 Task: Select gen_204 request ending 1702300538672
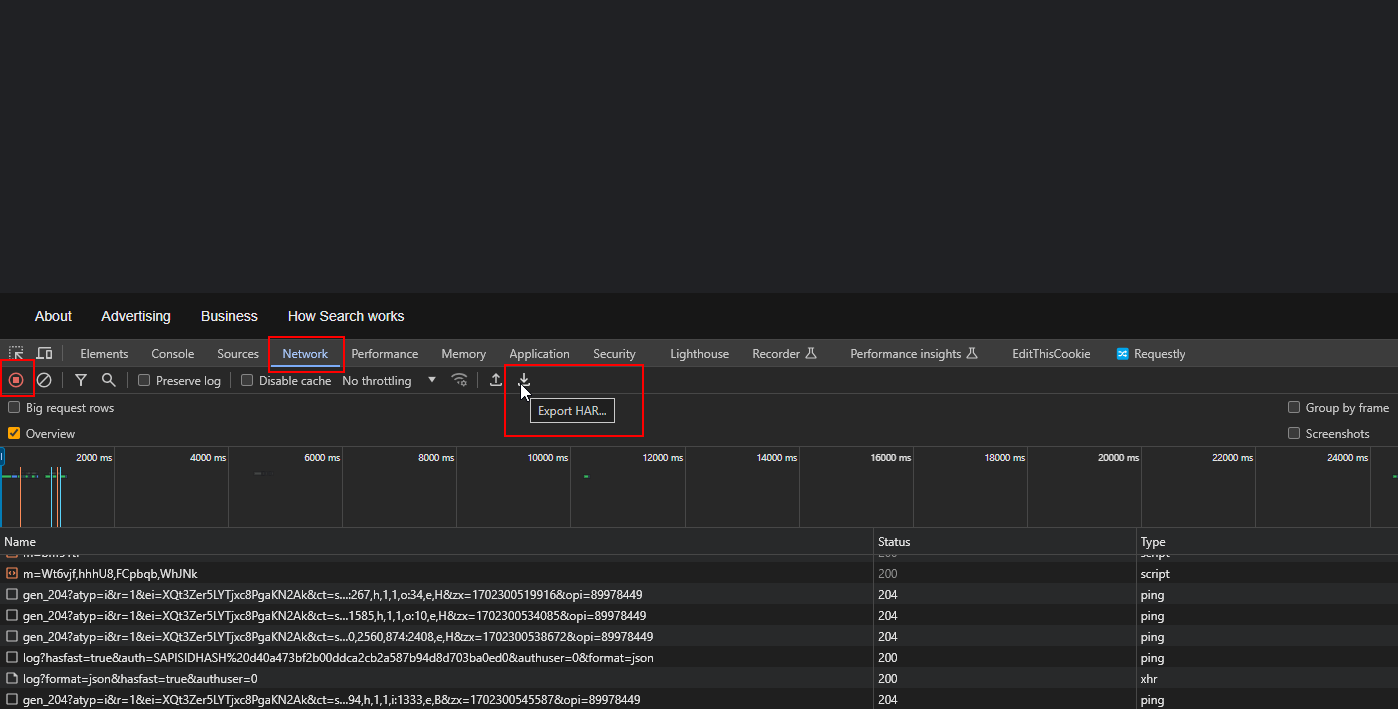tap(338, 637)
